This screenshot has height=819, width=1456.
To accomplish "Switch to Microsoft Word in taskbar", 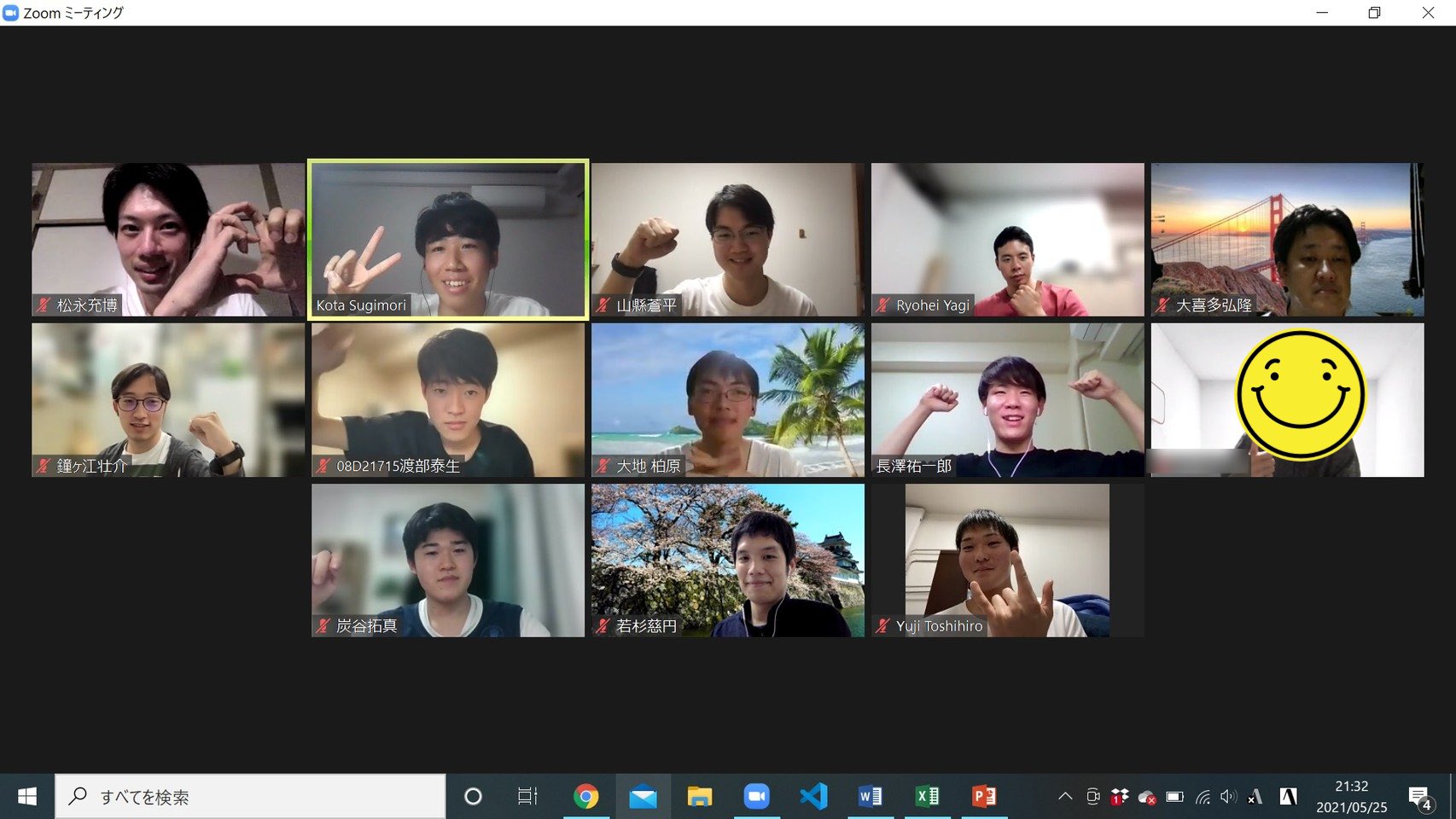I will (870, 797).
